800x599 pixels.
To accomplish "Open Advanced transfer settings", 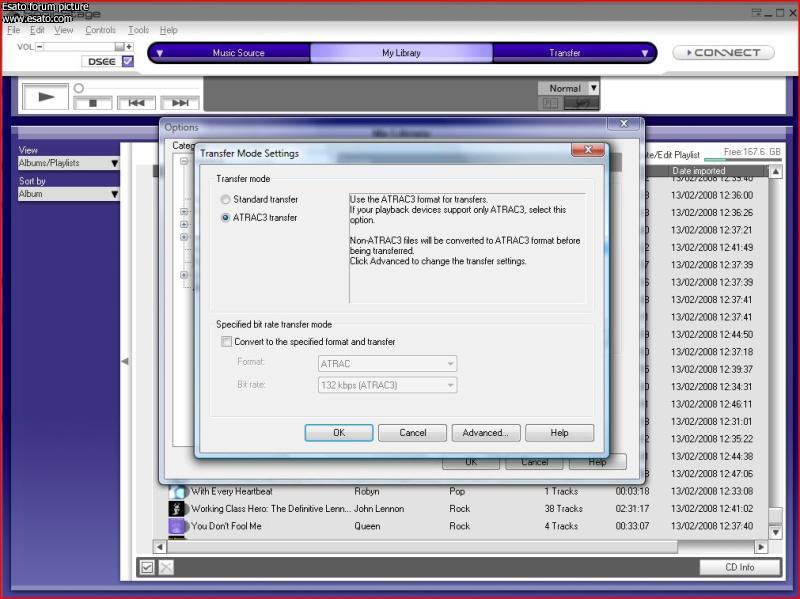I will pyautogui.click(x=486, y=433).
